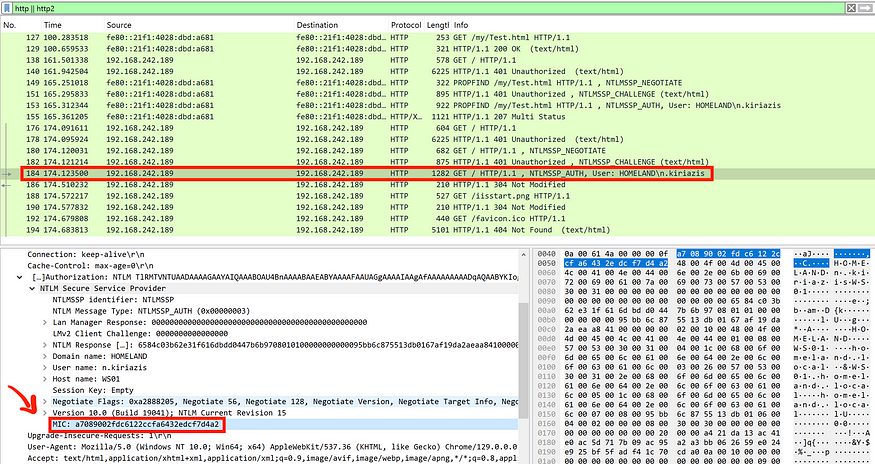Click the details pane scroll-up arrow
The image size is (875, 464).
[523, 254]
